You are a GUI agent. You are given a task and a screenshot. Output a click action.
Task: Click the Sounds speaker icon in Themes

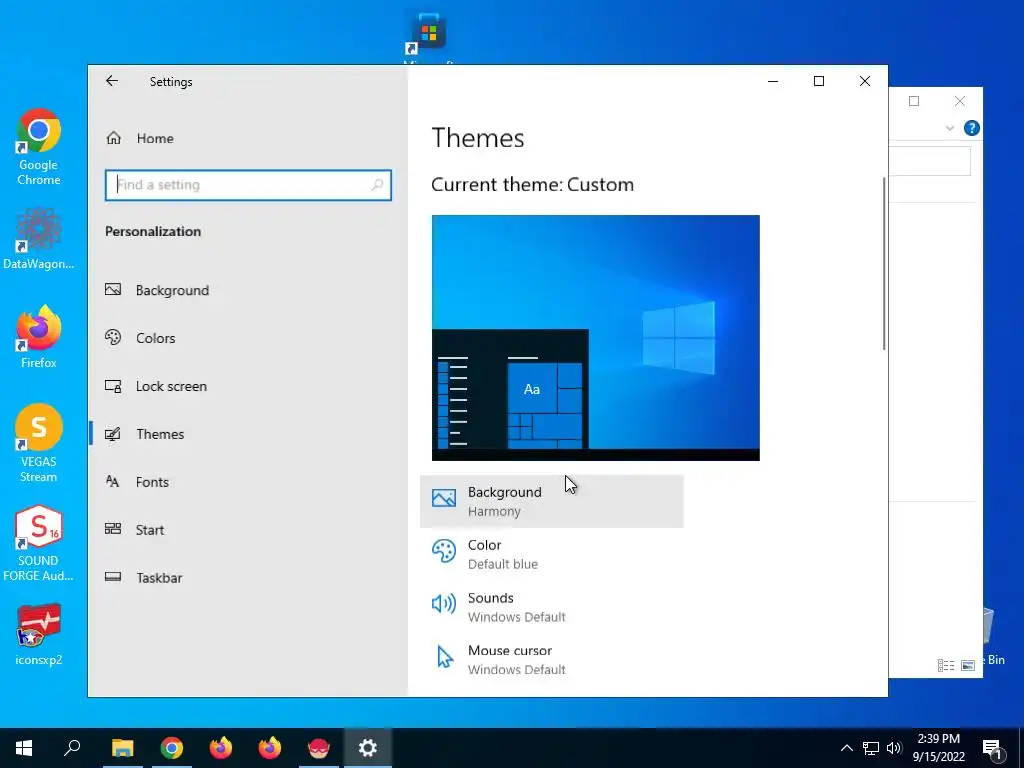point(443,604)
